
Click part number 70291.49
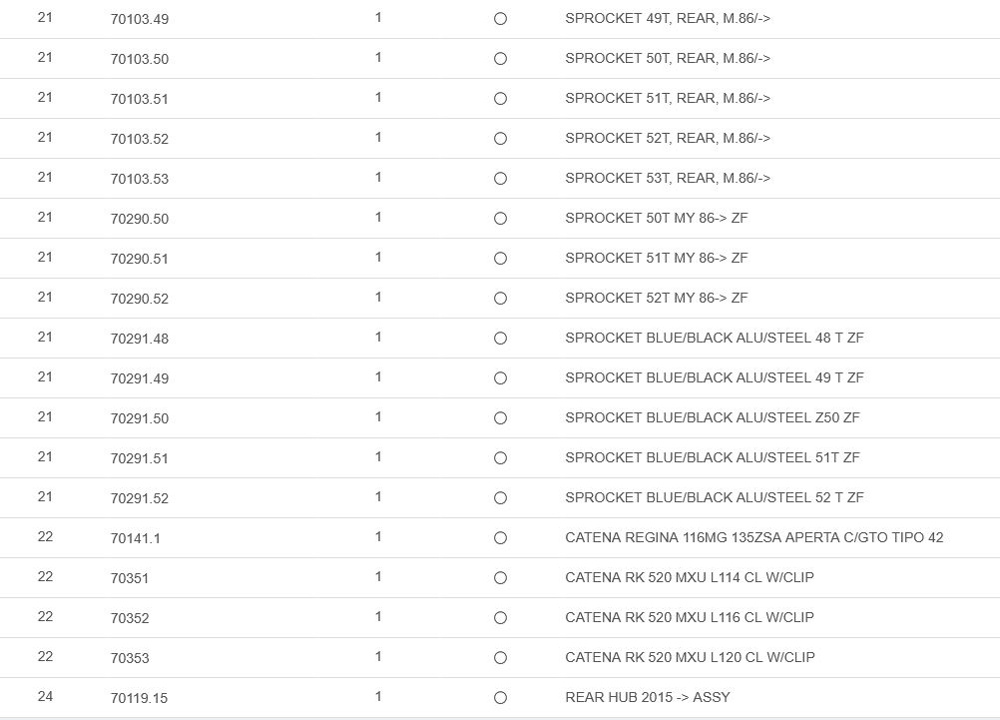point(139,378)
